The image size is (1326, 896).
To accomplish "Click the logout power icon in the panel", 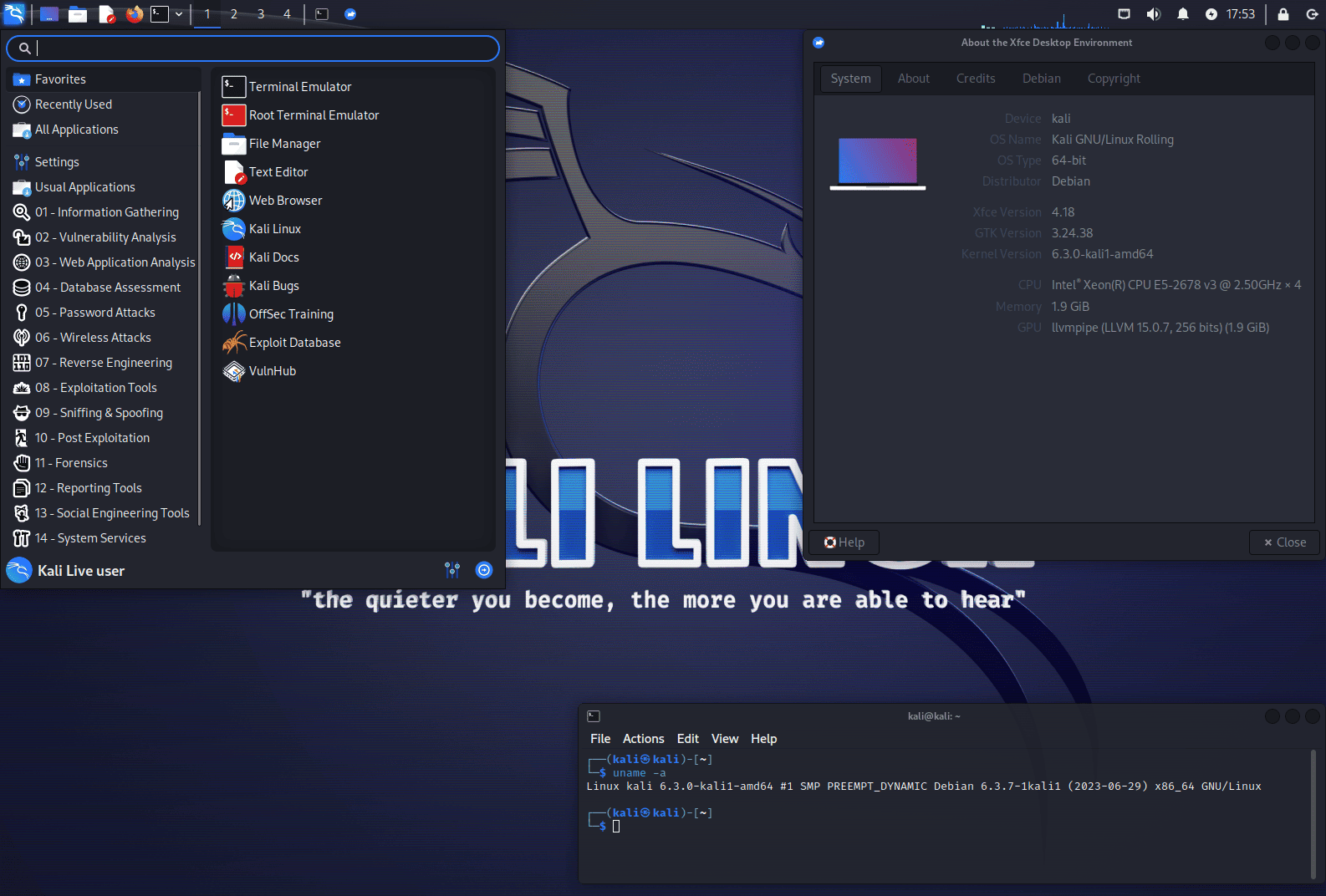I will pos(1313,14).
